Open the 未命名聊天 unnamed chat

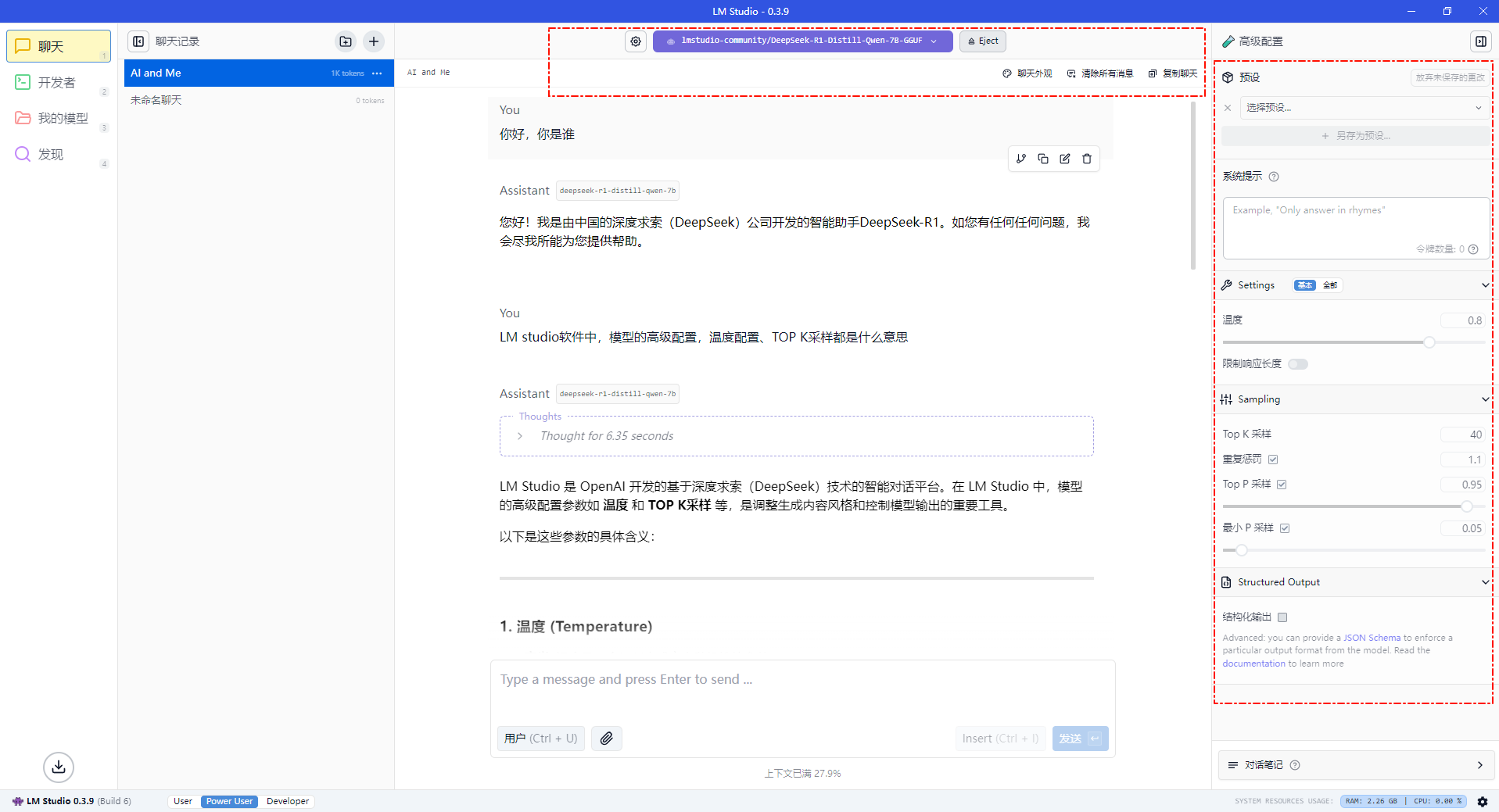click(x=259, y=100)
